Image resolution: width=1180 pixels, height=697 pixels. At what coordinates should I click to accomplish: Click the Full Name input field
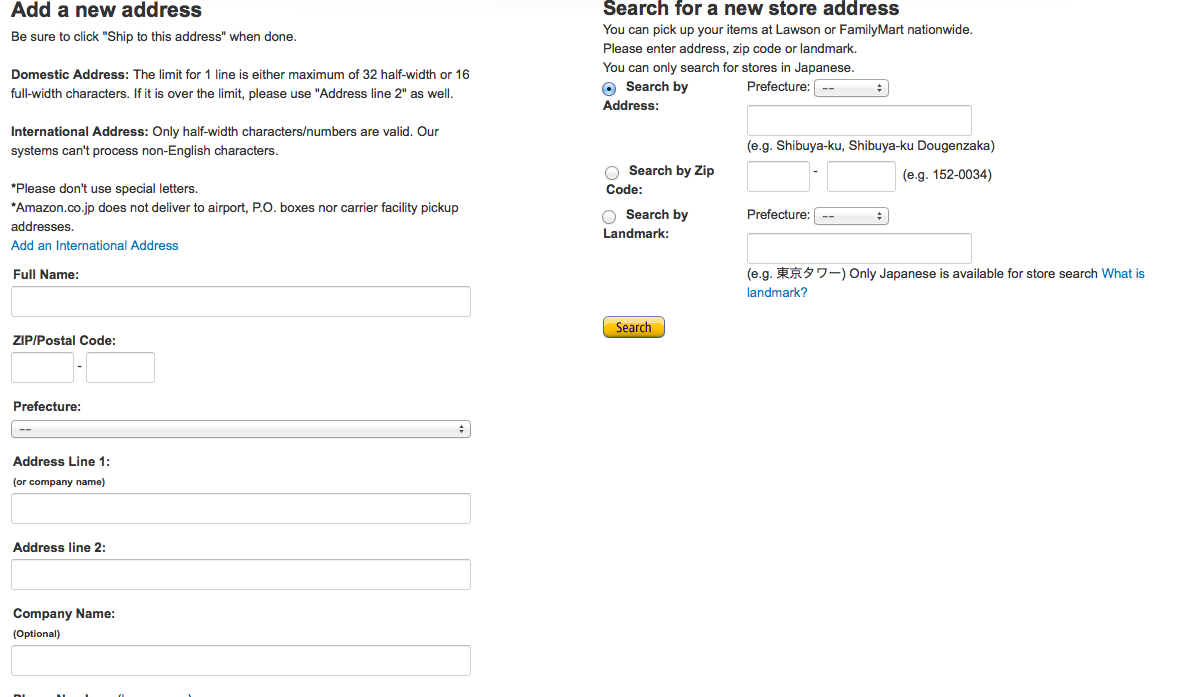tap(240, 302)
